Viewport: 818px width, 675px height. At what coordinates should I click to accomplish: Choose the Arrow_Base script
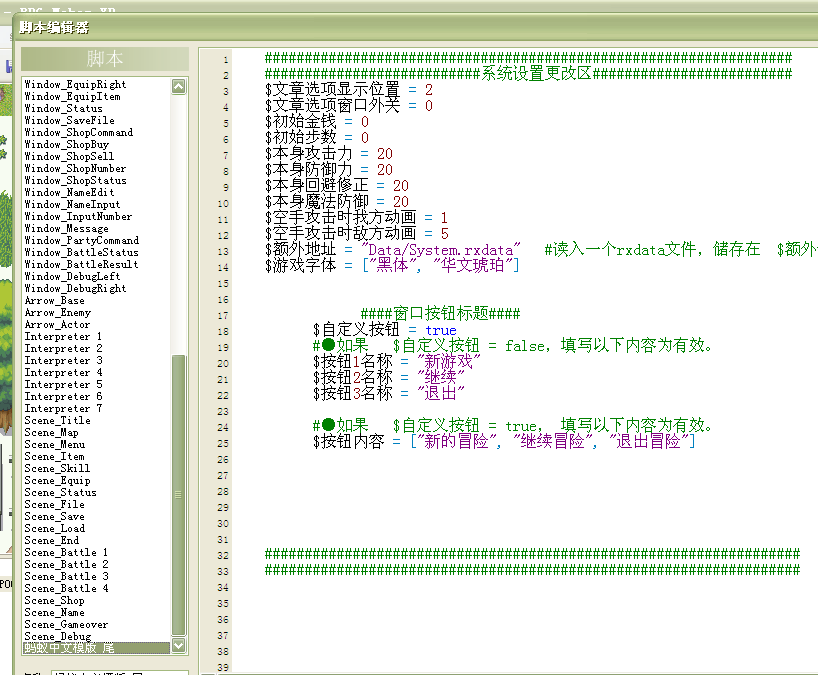[x=54, y=300]
